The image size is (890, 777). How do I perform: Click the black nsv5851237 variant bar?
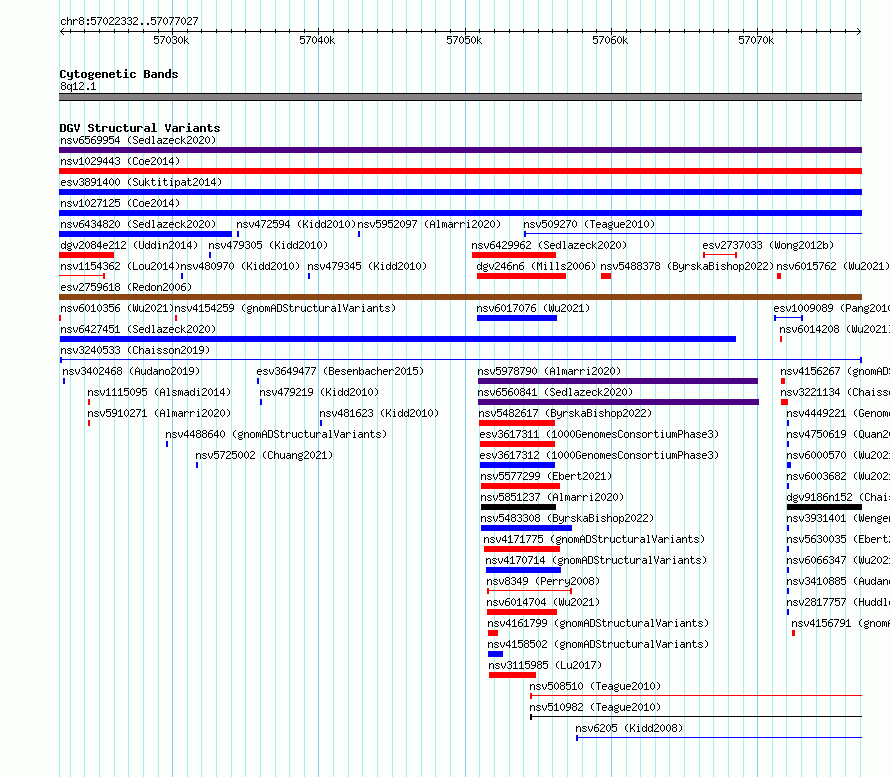pos(518,507)
